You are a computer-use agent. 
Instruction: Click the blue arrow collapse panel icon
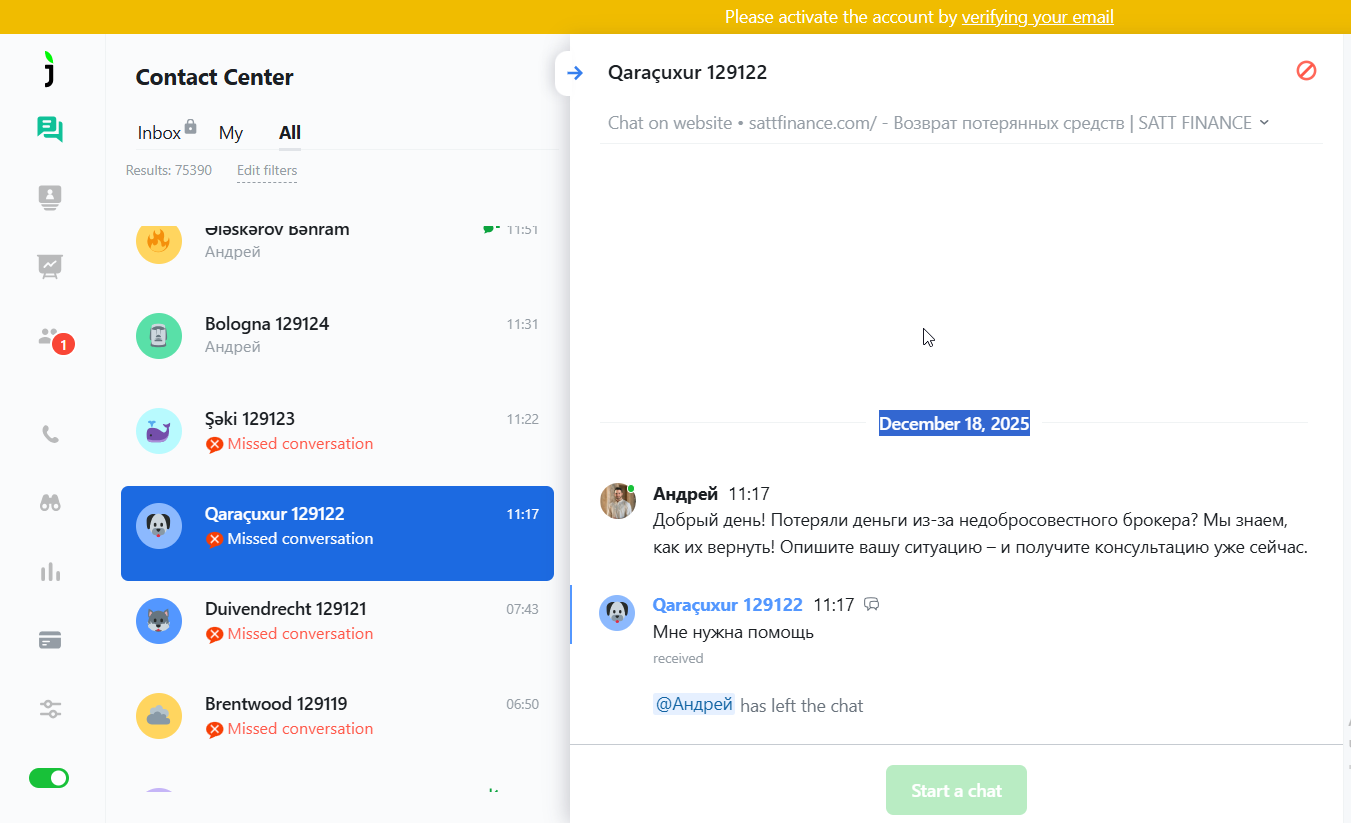pos(574,73)
